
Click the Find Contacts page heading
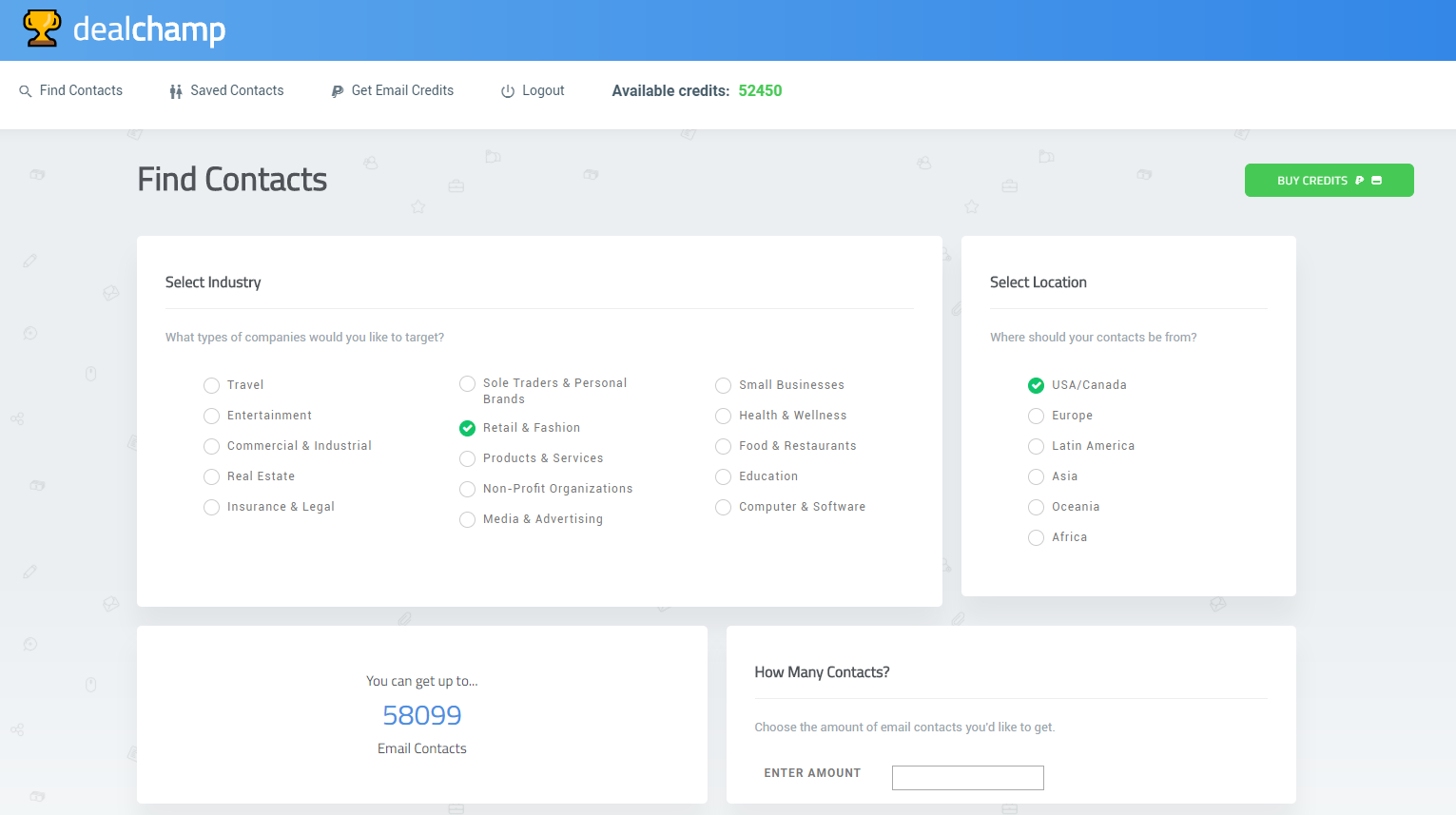pos(232,180)
